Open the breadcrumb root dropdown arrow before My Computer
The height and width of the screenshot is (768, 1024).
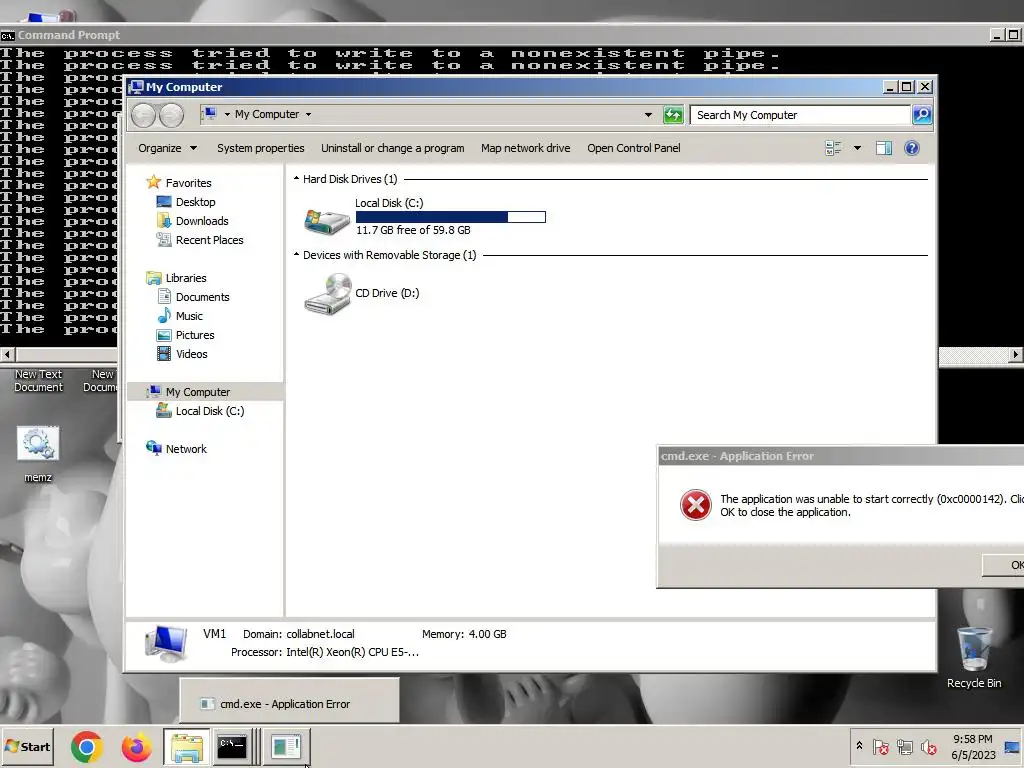[x=227, y=114]
